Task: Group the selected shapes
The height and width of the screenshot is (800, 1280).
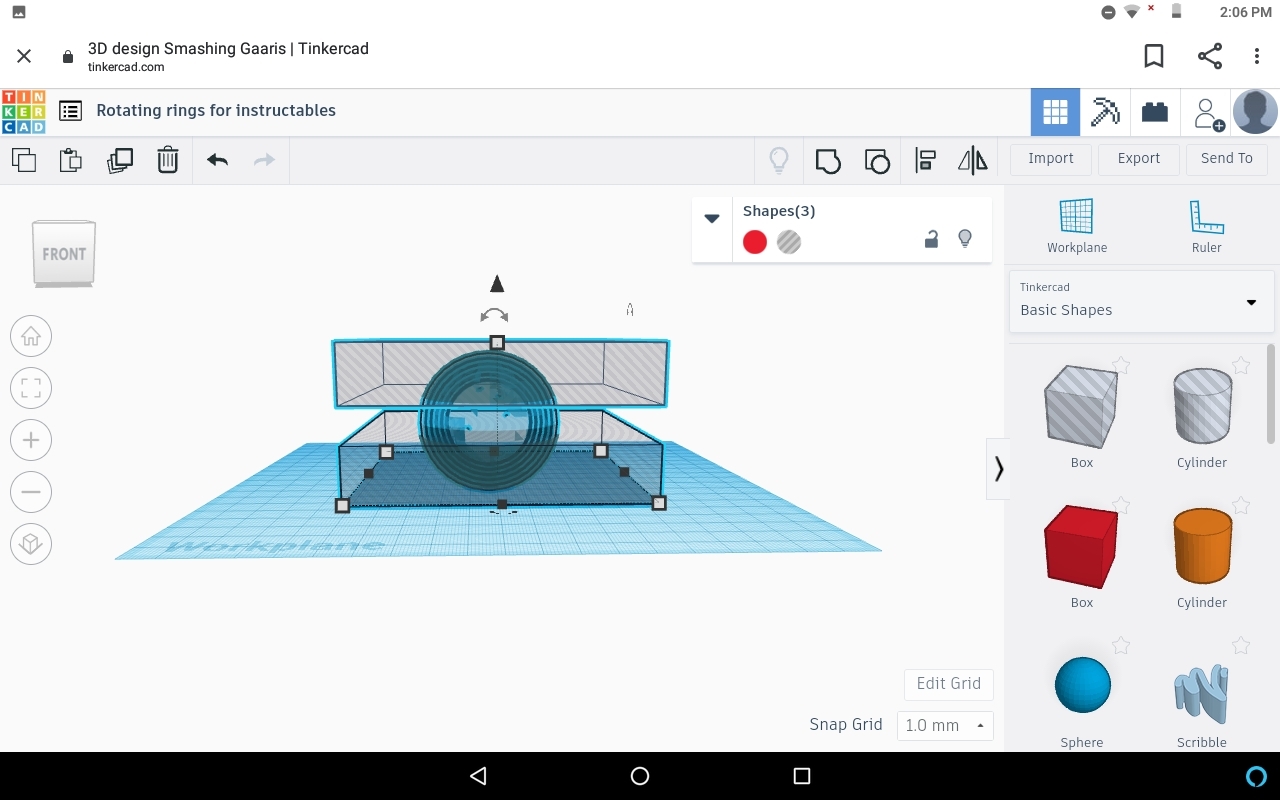Action: point(828,160)
